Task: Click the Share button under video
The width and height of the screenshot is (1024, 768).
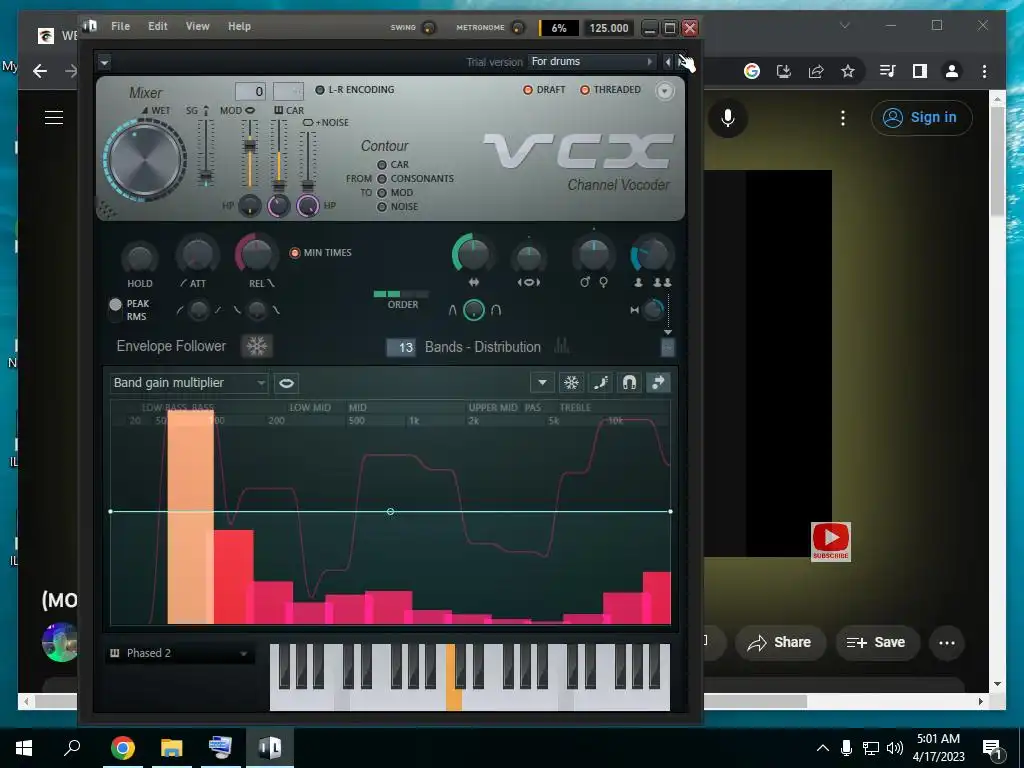Action: 780,643
